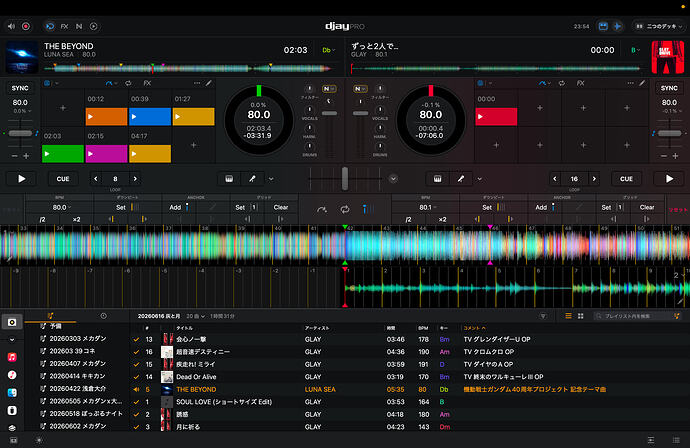Click deck 1 grid Clear button
Screen dimensions: 690x448
[281, 207]
